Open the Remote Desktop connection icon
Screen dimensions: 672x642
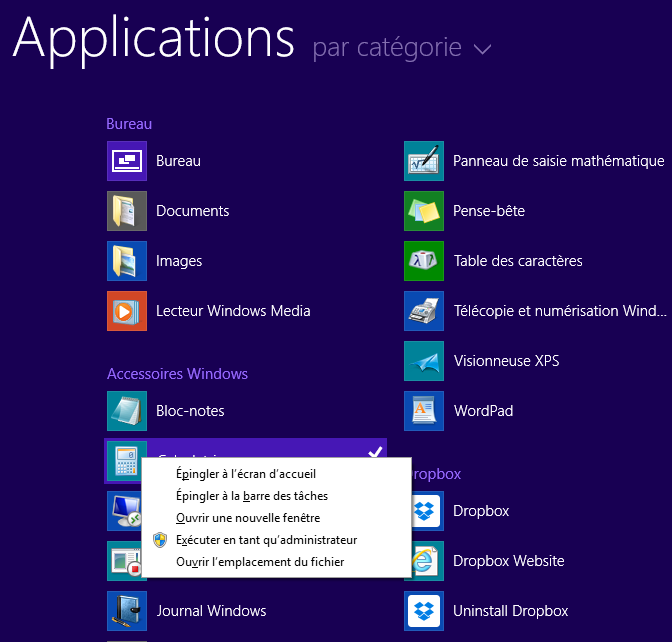coord(124,511)
